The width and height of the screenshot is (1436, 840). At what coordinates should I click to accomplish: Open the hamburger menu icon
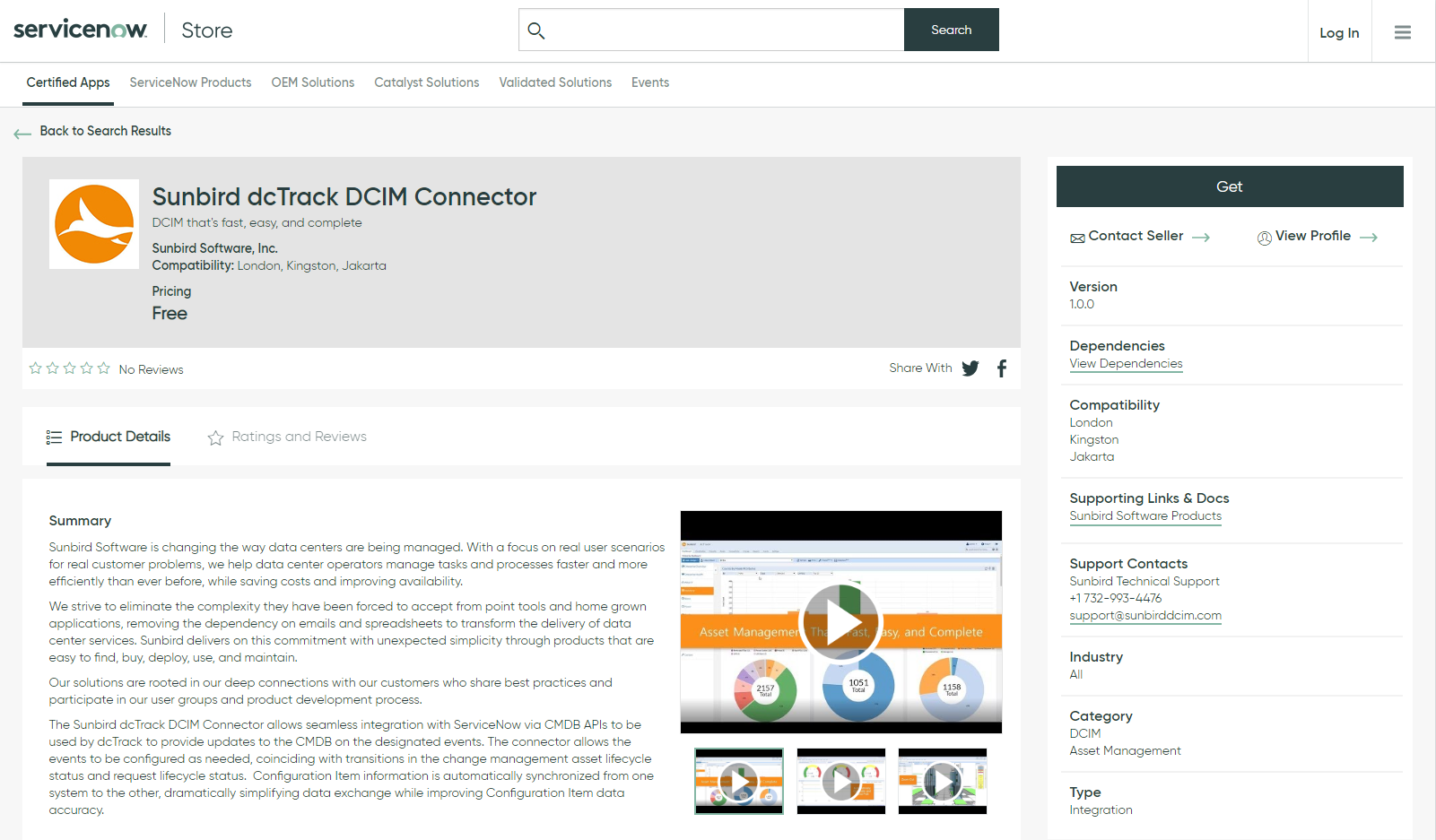pyautogui.click(x=1403, y=32)
